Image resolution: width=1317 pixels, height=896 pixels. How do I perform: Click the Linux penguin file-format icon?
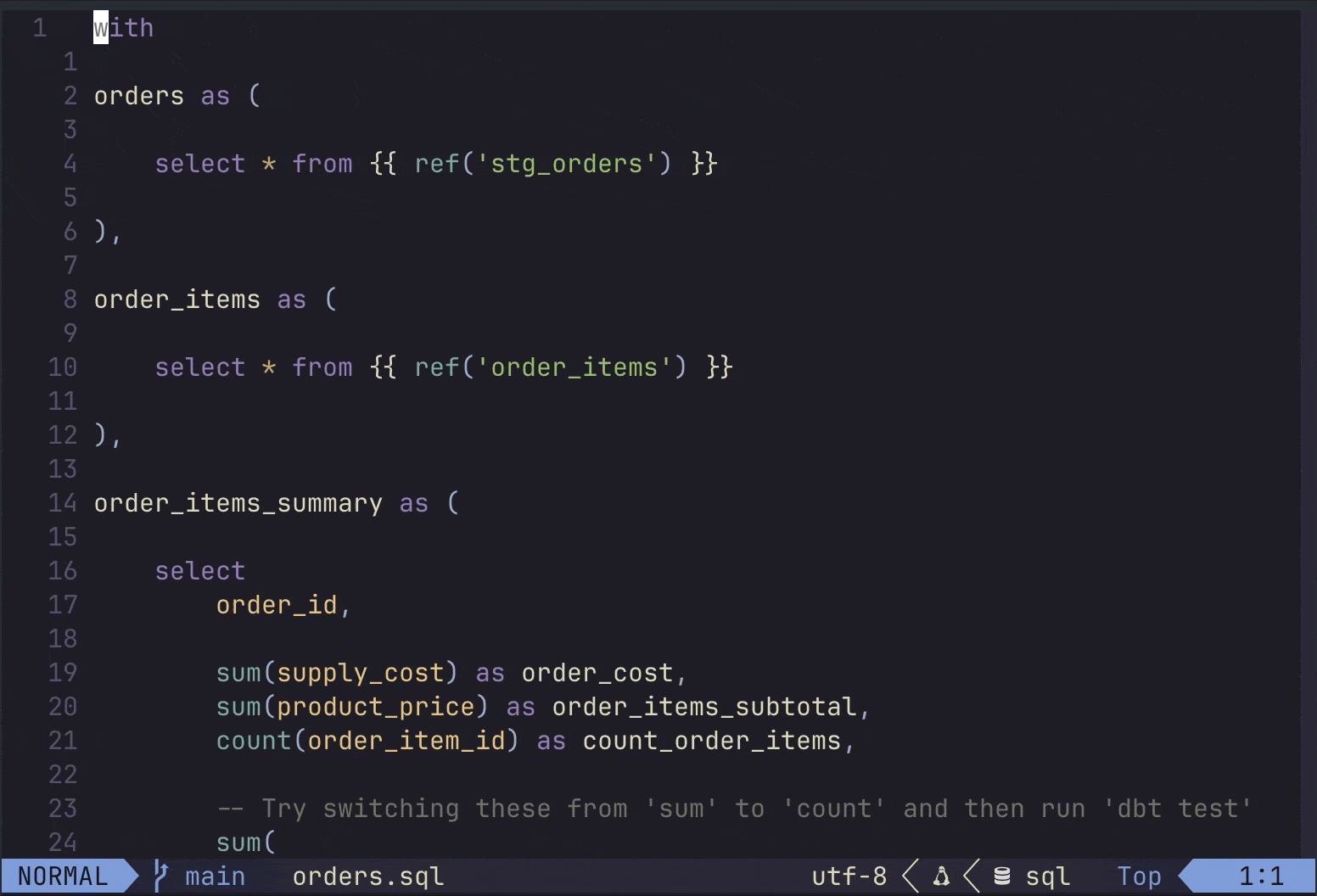(x=941, y=876)
